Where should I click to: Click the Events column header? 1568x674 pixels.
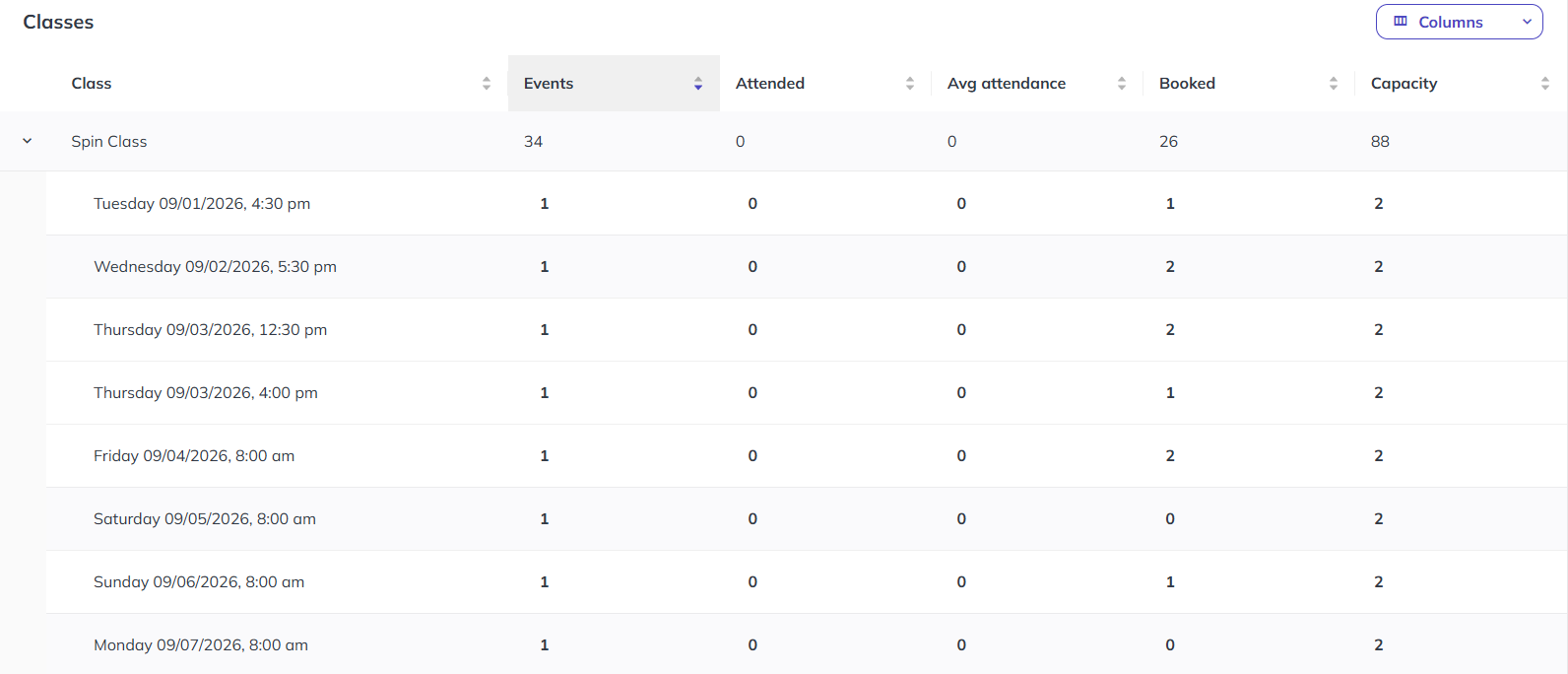549,84
